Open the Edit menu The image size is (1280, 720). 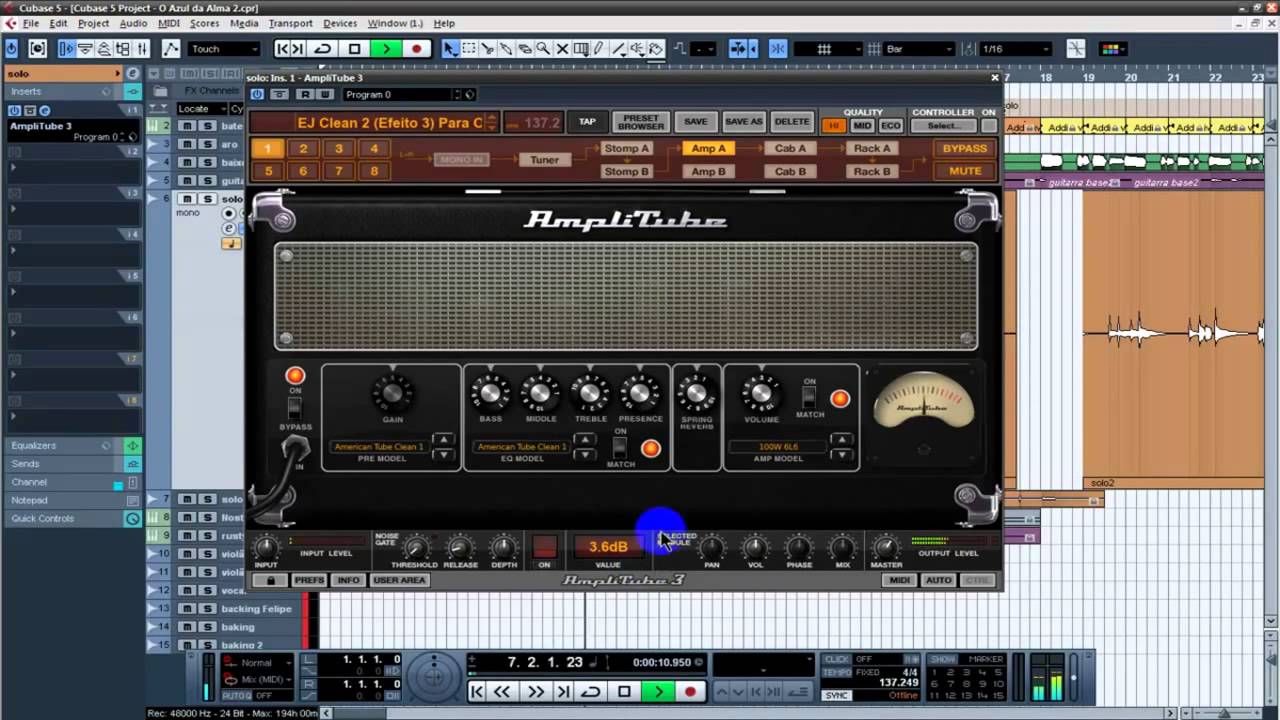point(59,23)
